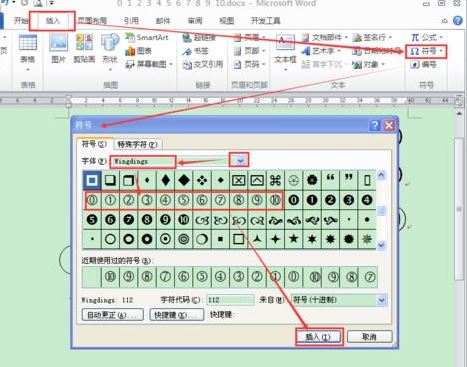The image size is (467, 367).
Task: Click the 自动更正(A) AutoCorrect button
Action: [113, 315]
